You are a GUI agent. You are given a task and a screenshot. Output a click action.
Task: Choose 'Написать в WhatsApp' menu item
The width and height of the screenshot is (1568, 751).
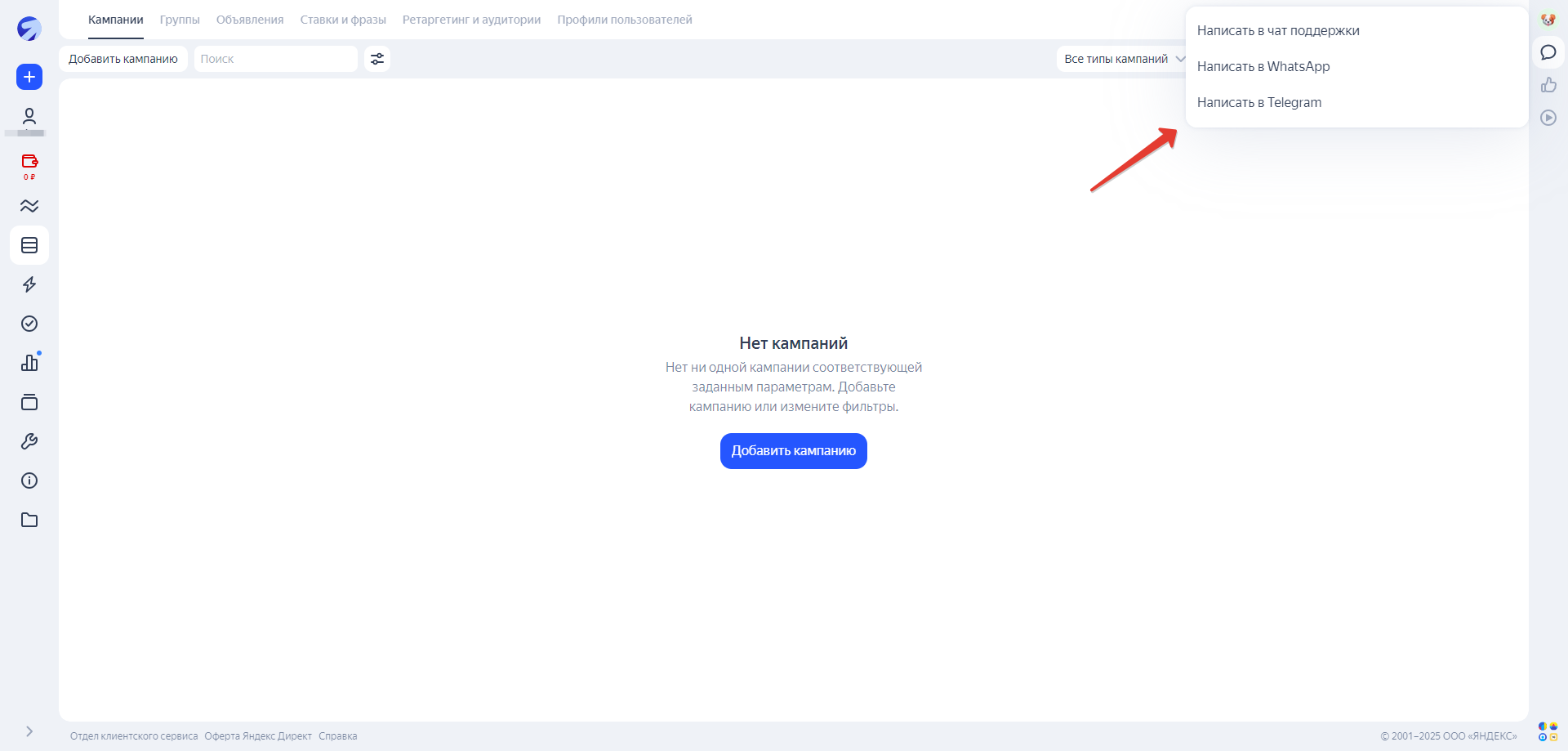click(x=1356, y=67)
